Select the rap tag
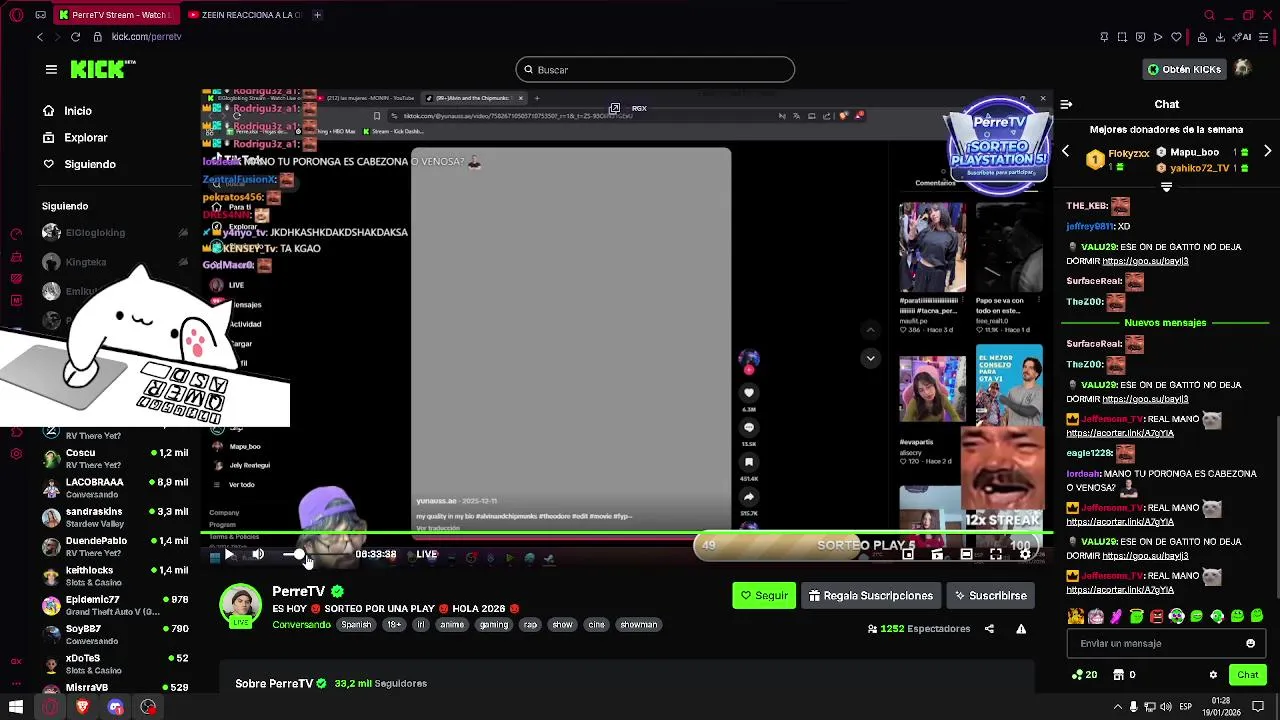Viewport: 1280px width, 720px height. 530,625
